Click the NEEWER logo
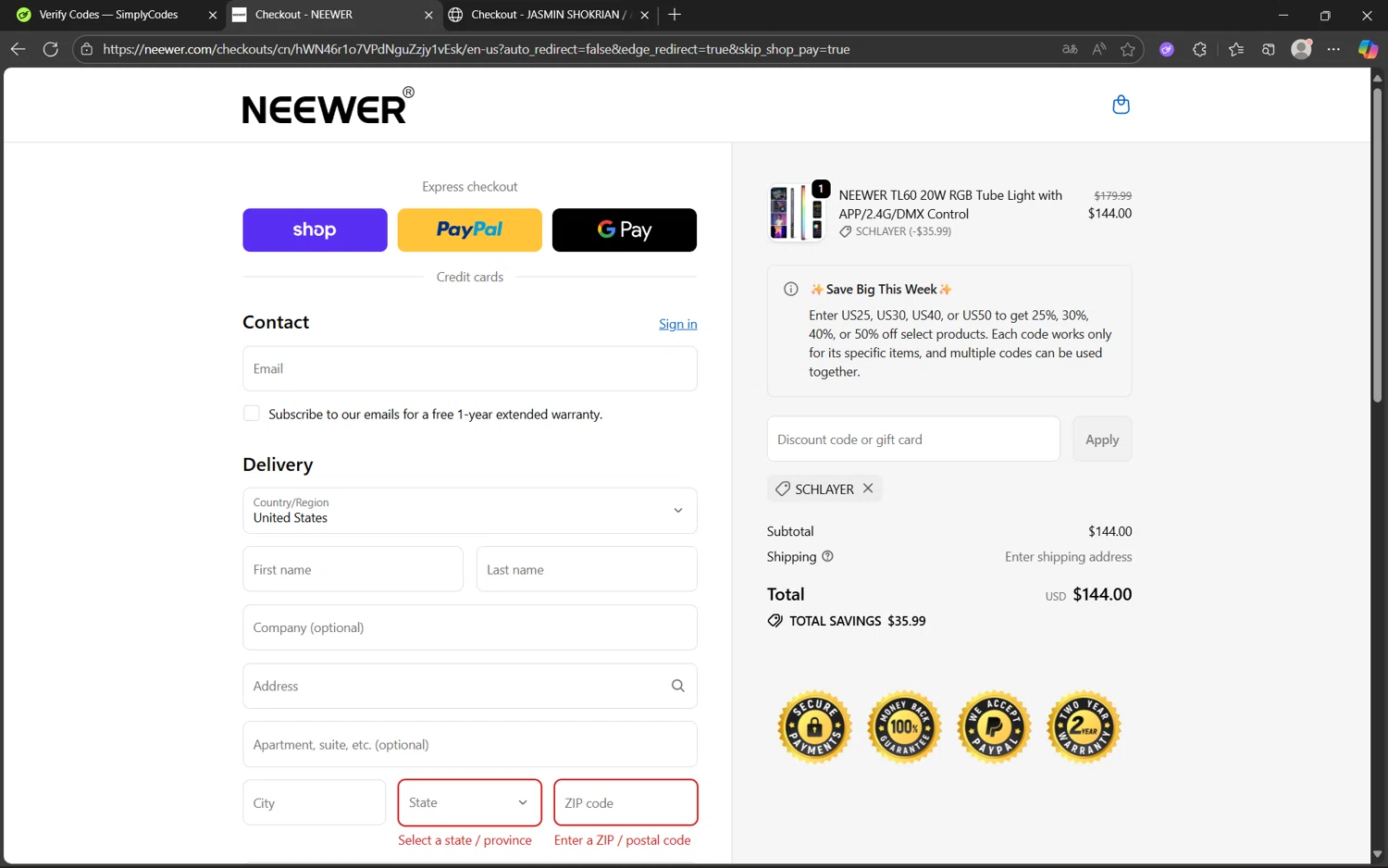 tap(328, 105)
